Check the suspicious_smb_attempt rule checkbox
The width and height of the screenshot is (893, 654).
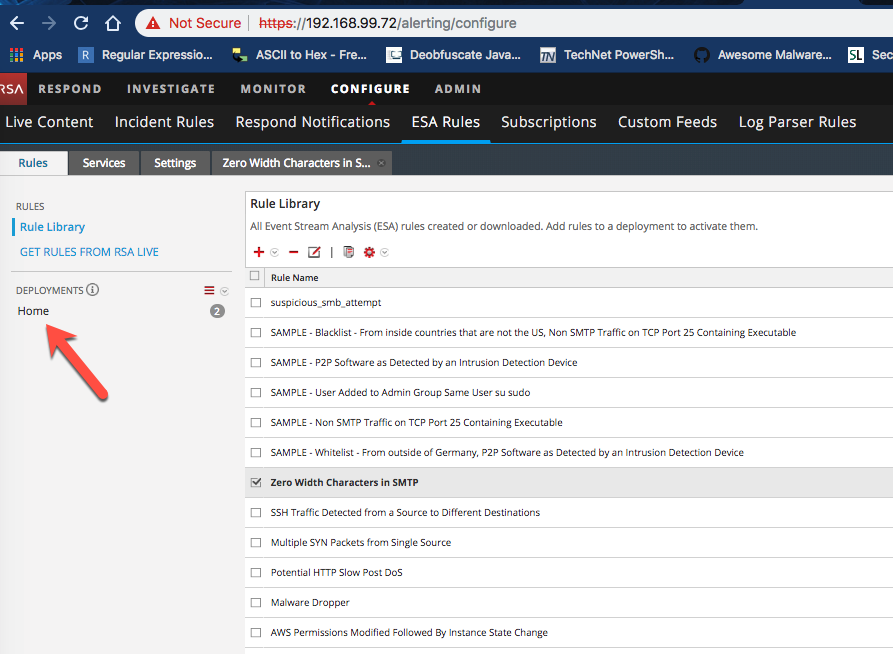point(256,302)
